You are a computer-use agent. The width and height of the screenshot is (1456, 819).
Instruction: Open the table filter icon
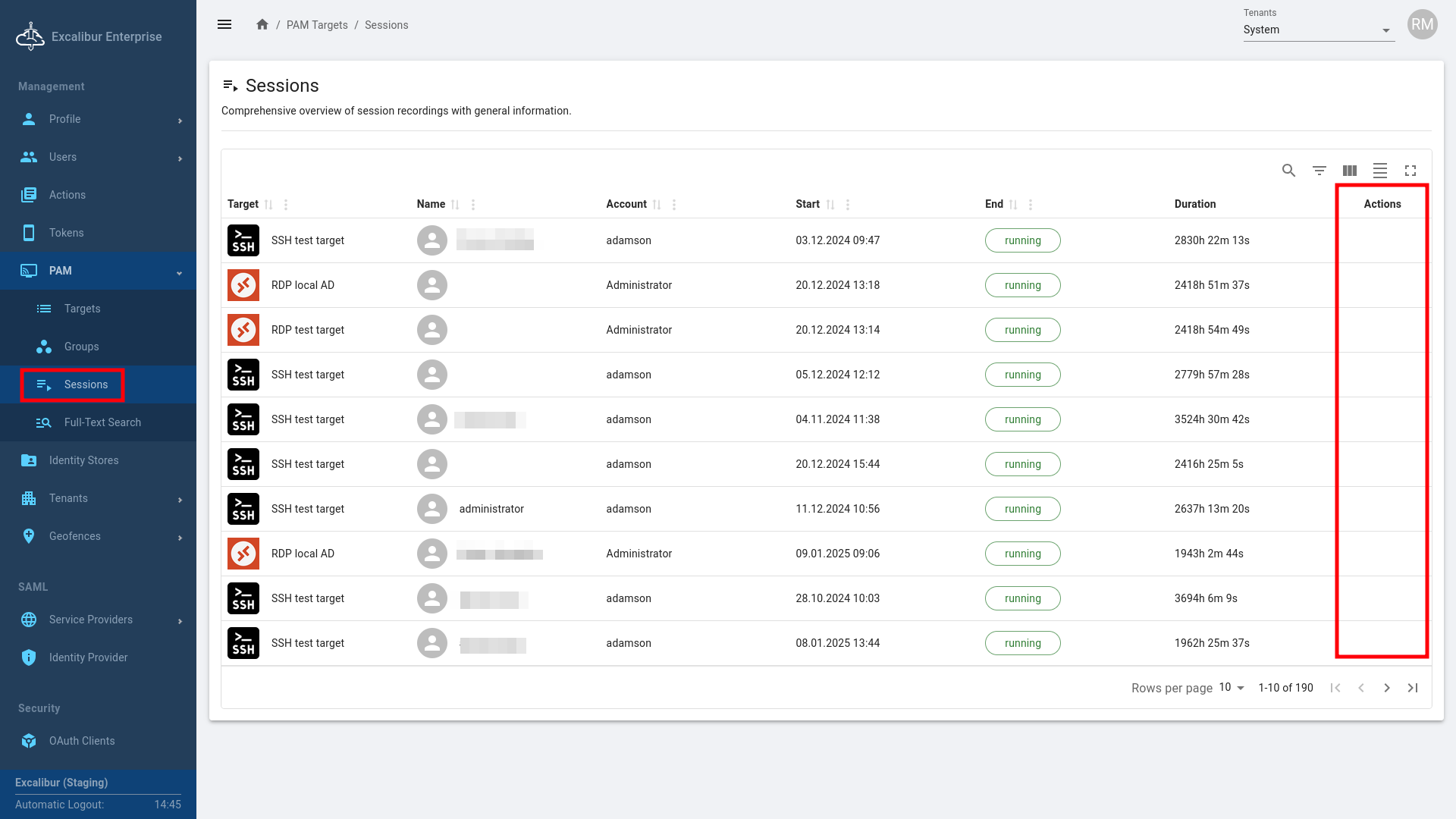(1319, 171)
